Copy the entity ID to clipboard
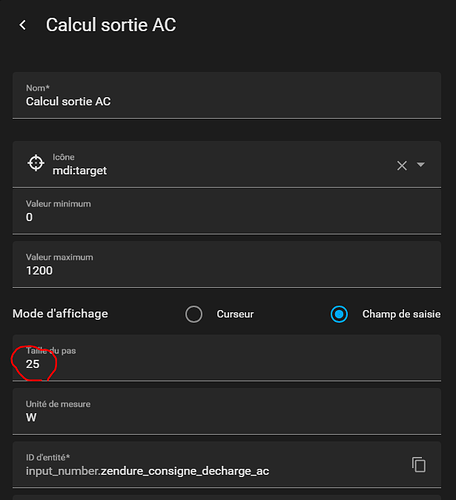This screenshot has height=500, width=456. coord(419,464)
